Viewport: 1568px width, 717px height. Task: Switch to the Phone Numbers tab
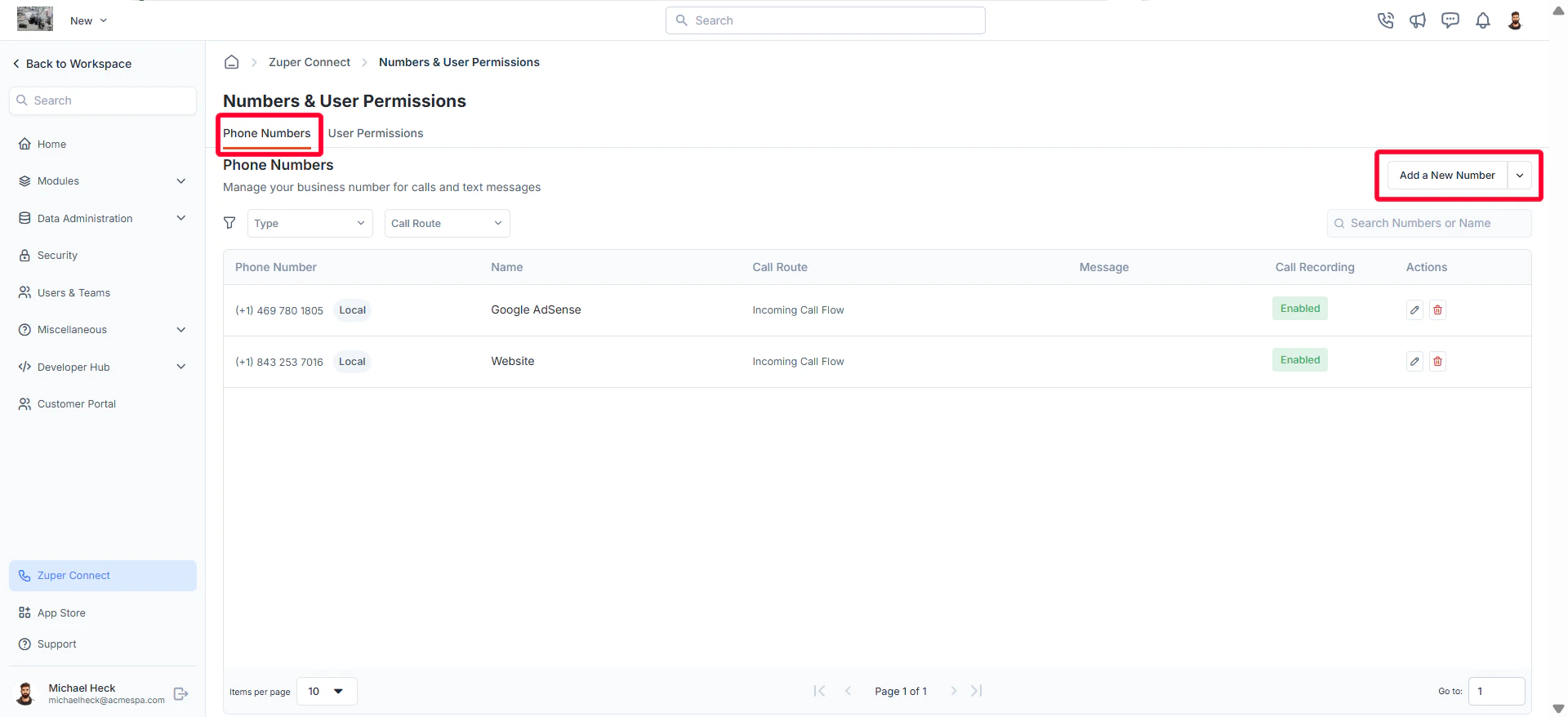pos(267,133)
